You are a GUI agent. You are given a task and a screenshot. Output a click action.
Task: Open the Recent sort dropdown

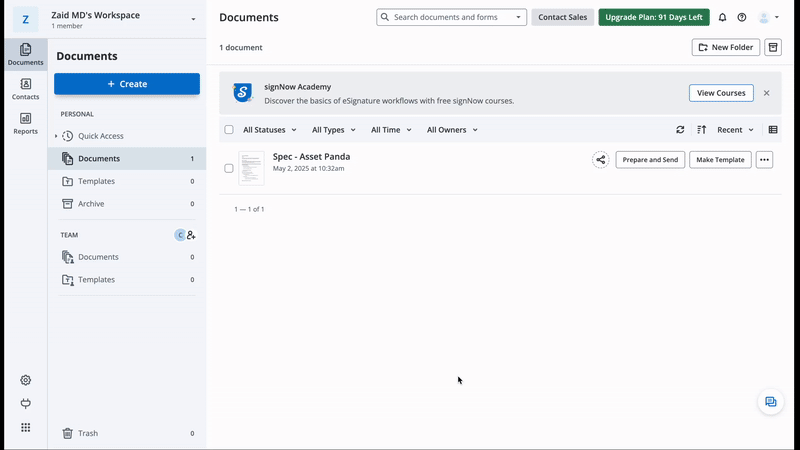pyautogui.click(x=735, y=130)
